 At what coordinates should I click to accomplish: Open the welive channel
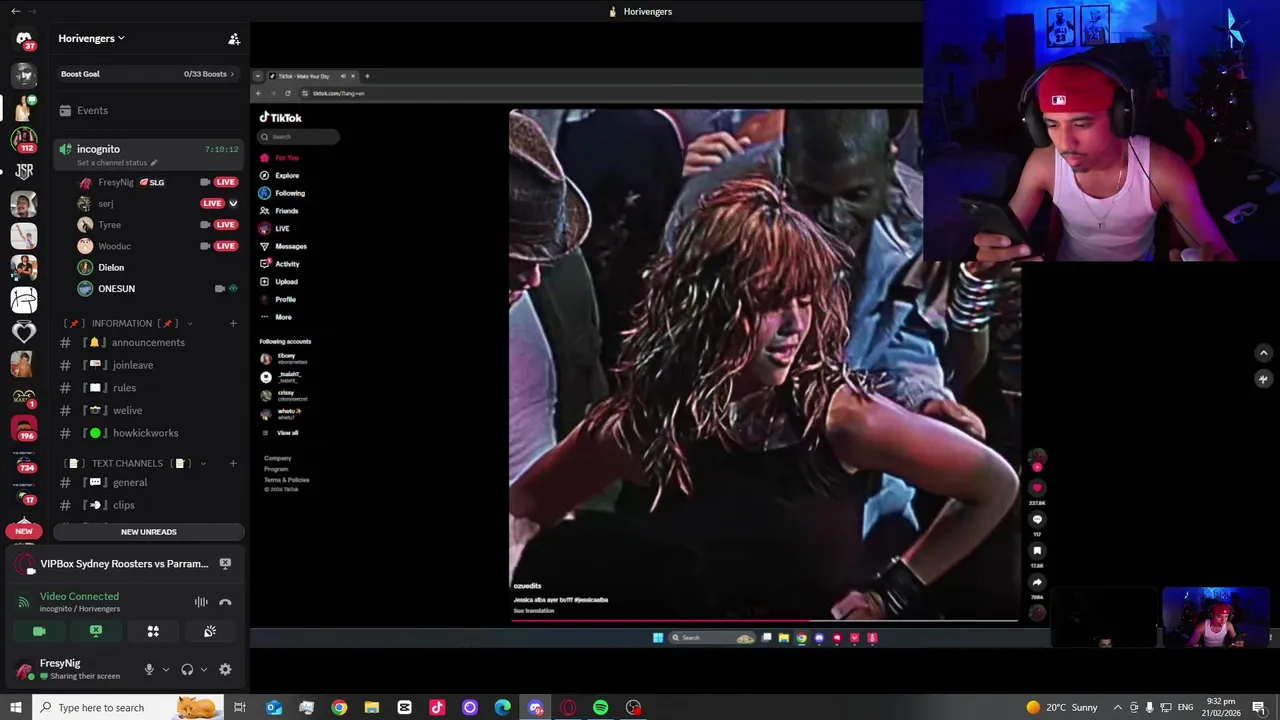148,410
